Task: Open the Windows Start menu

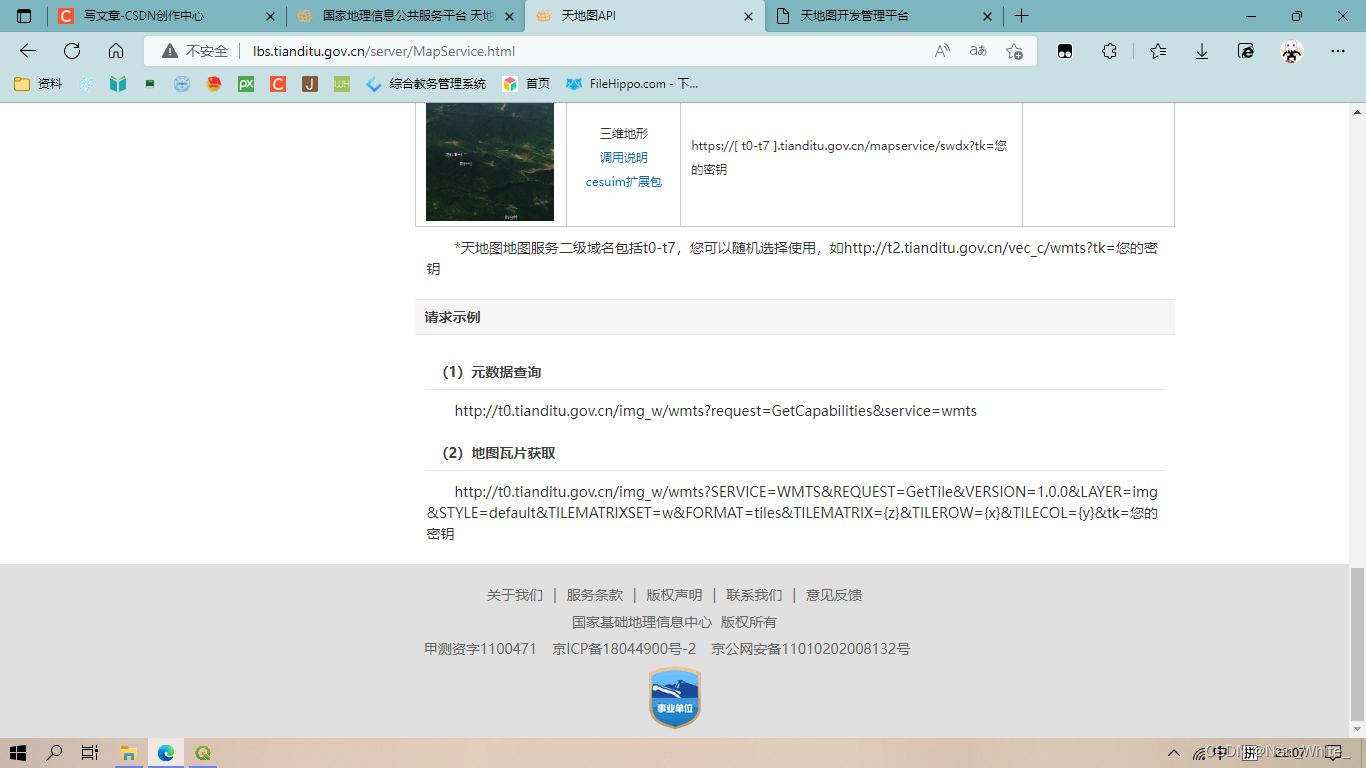Action: click(18, 753)
